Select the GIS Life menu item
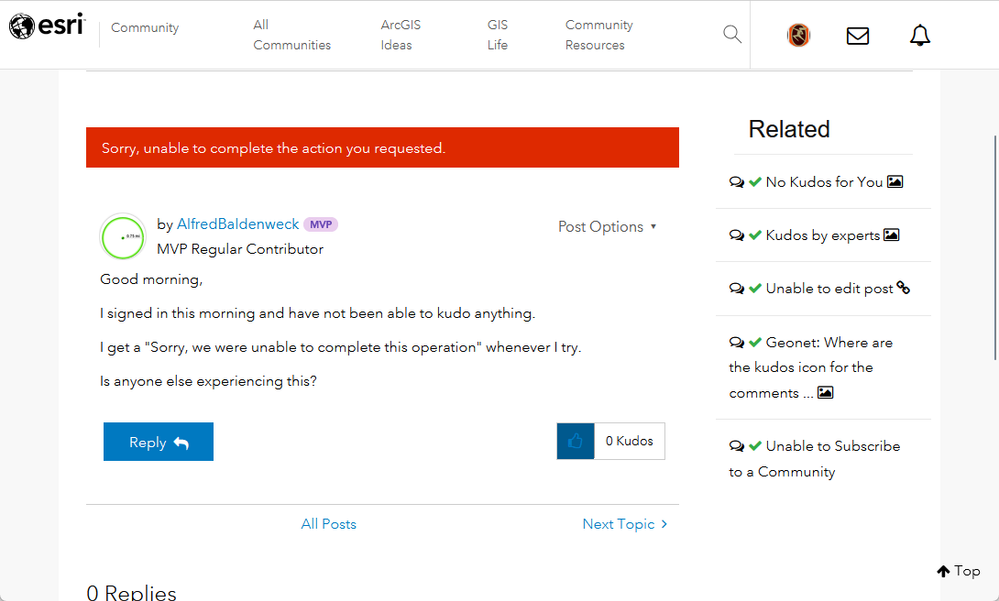This screenshot has width=999, height=601. coord(498,35)
